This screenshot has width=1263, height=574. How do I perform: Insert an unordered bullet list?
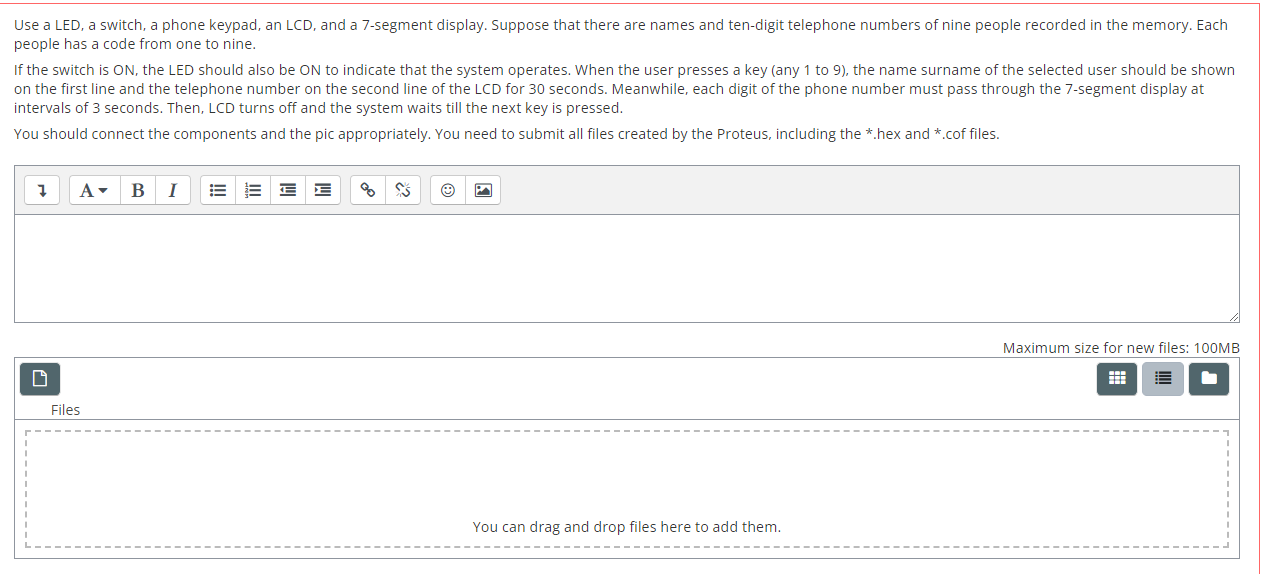[x=217, y=190]
